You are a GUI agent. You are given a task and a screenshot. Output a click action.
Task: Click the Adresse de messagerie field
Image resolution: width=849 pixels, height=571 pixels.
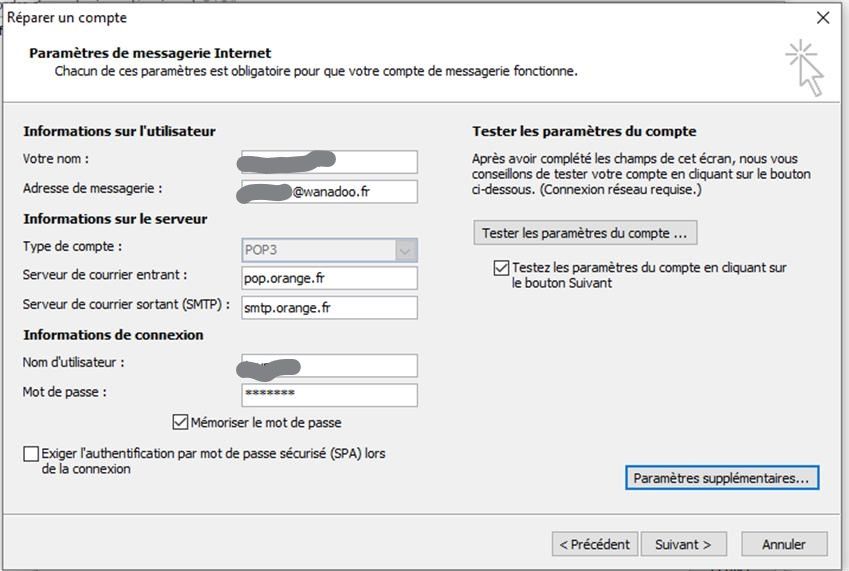tap(329, 191)
